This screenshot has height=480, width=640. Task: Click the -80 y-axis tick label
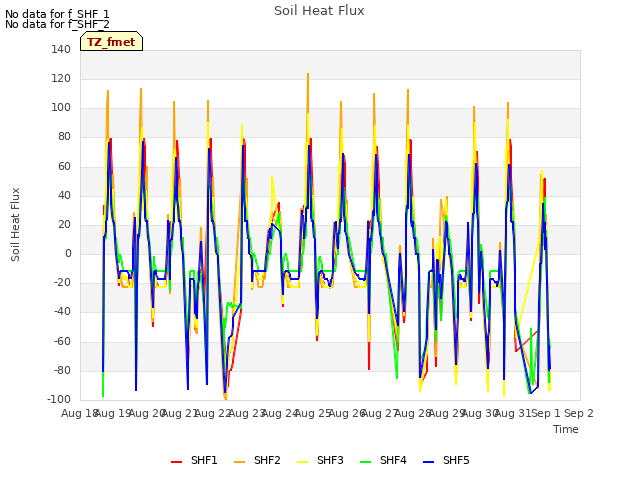click(x=62, y=370)
